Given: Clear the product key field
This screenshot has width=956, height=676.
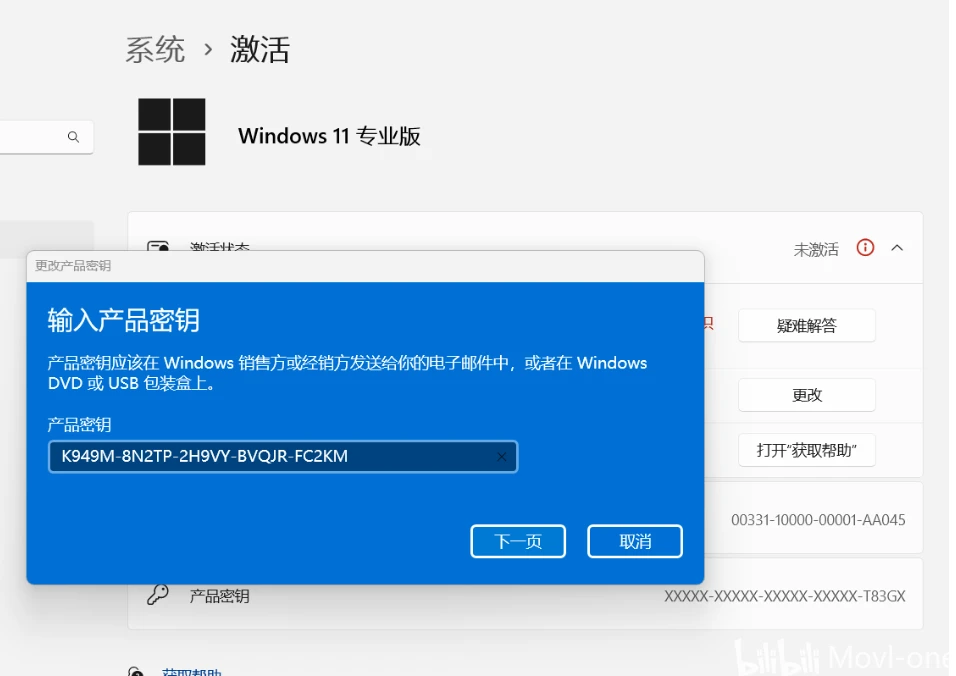Looking at the screenshot, I should click(x=501, y=457).
